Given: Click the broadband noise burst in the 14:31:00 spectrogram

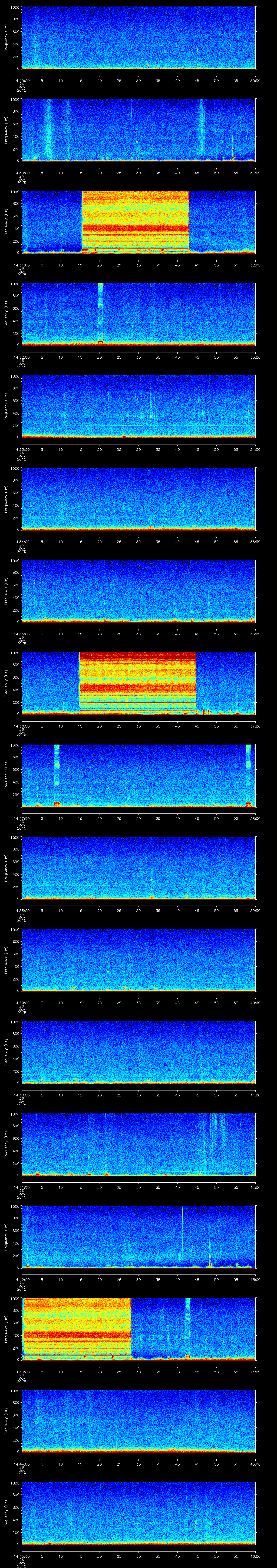Looking at the screenshot, I should pos(135,222).
